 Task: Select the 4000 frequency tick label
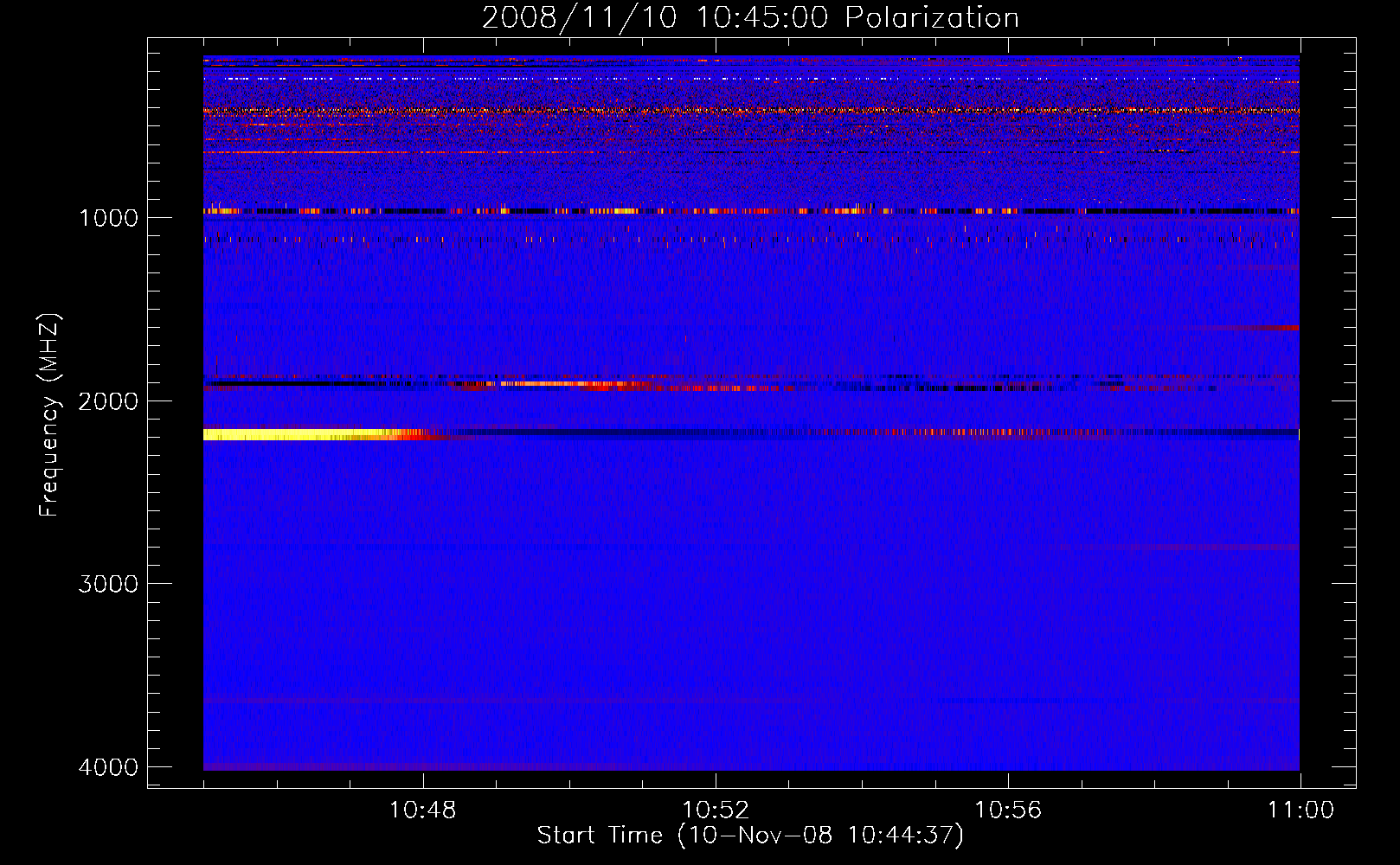[x=108, y=767]
